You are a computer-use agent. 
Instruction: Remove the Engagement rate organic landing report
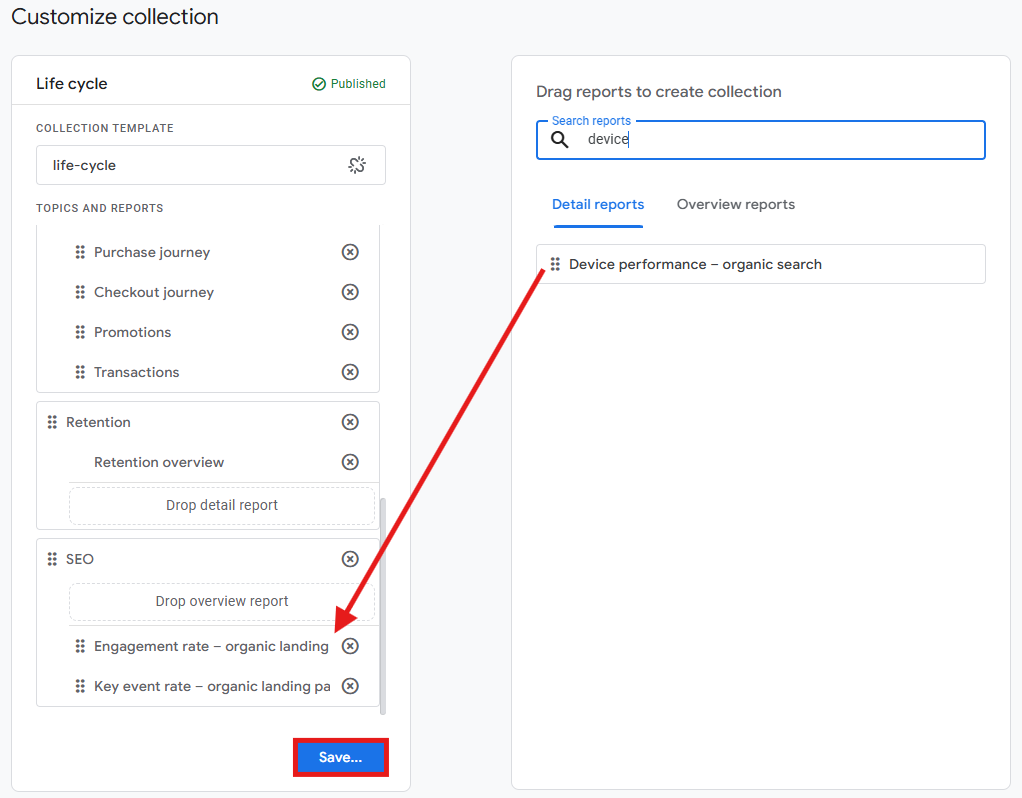(x=350, y=646)
